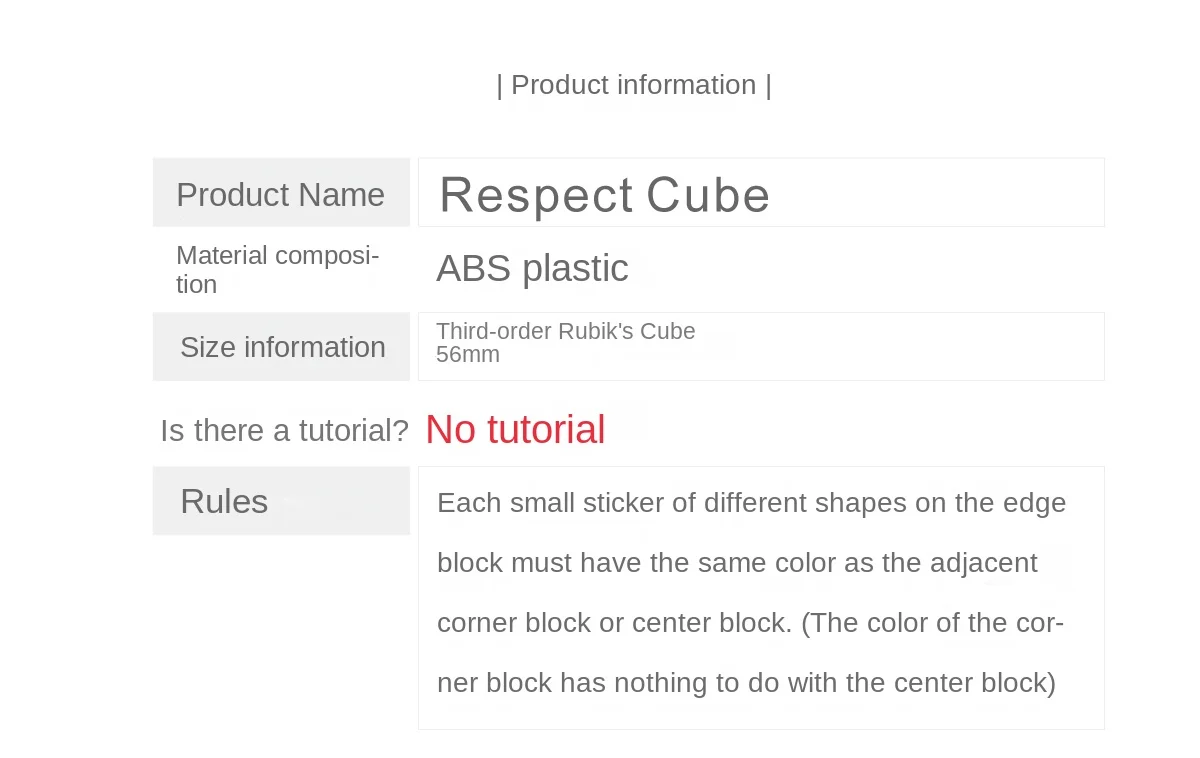Click the red No tutorial text
Image resolution: width=1200 pixels, height=758 pixels.
pyautogui.click(x=515, y=430)
